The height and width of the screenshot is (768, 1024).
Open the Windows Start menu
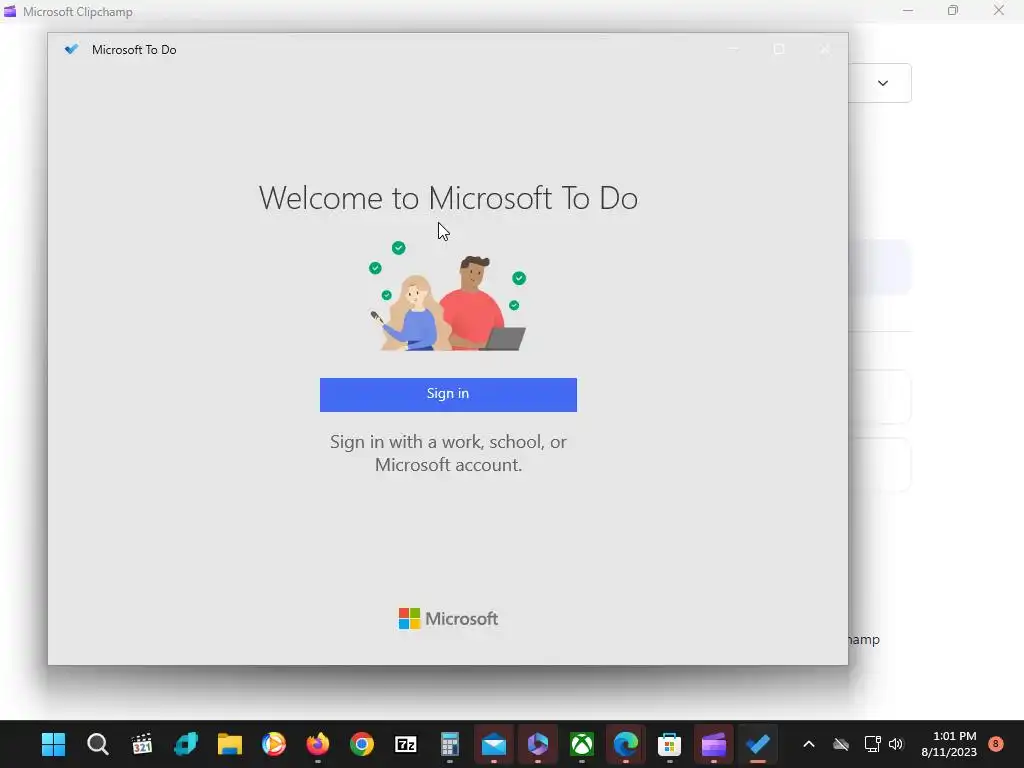coord(54,744)
